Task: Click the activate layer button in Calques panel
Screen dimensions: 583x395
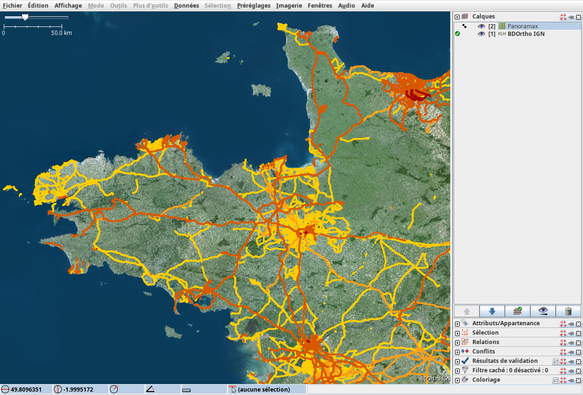Action: coord(517,311)
